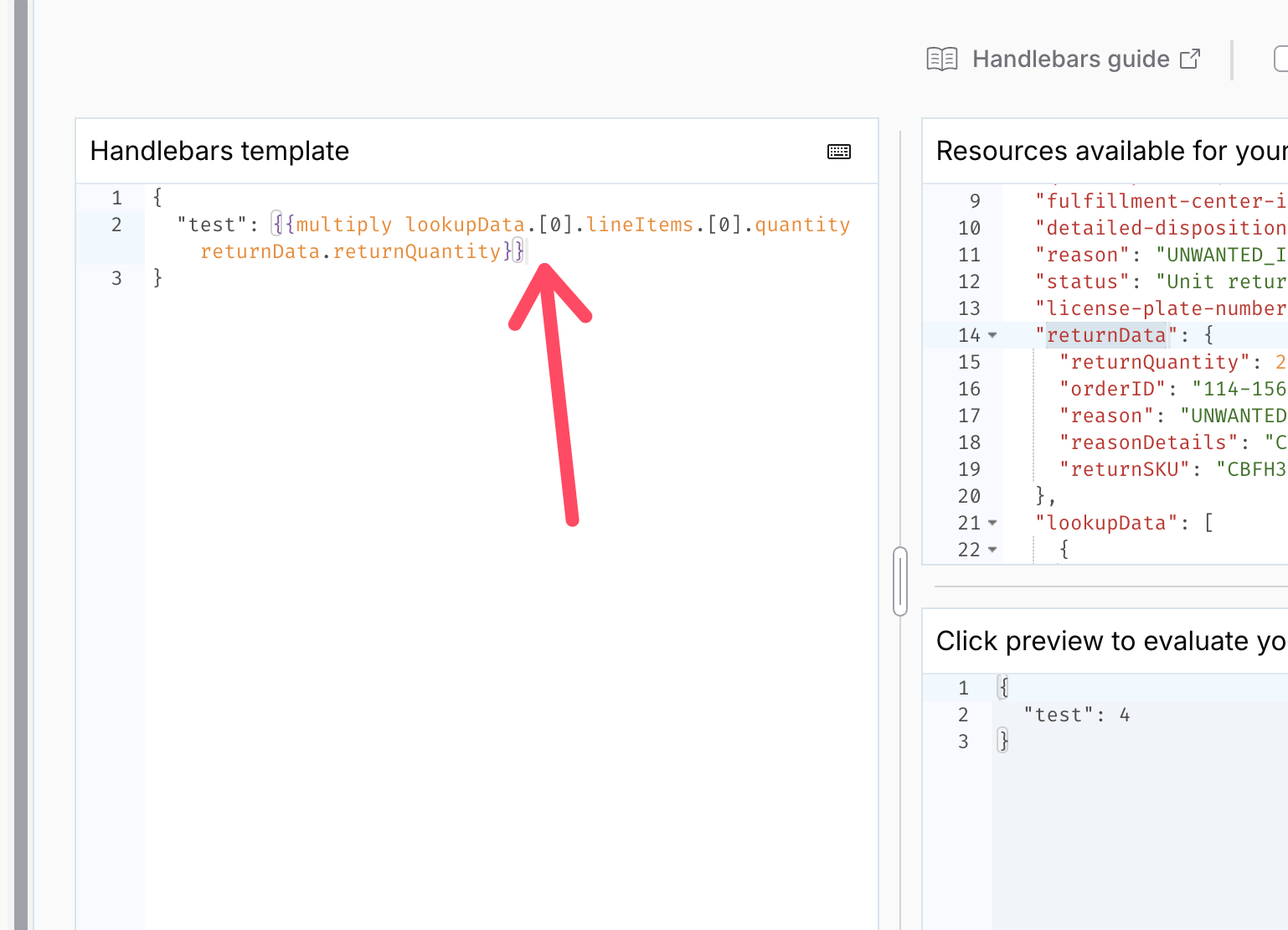Click line number 2 in the template editor

click(117, 225)
